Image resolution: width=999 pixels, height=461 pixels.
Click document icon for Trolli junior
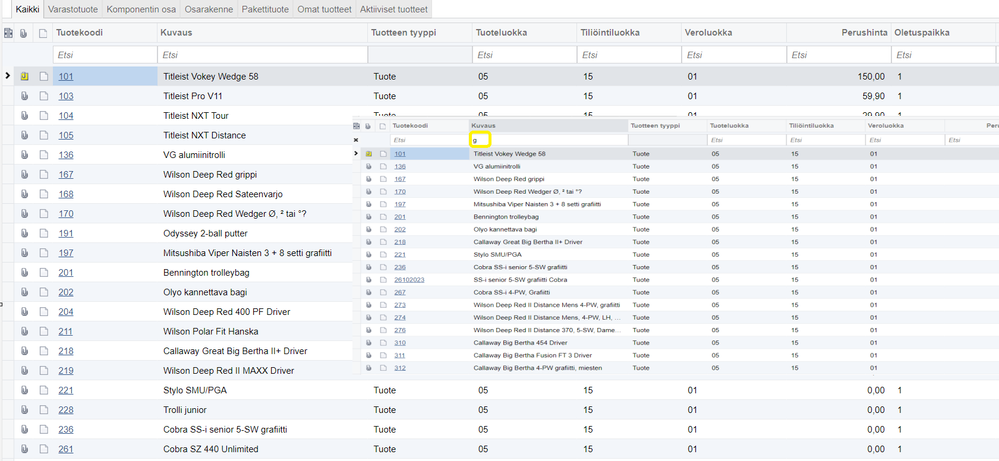coord(43,410)
